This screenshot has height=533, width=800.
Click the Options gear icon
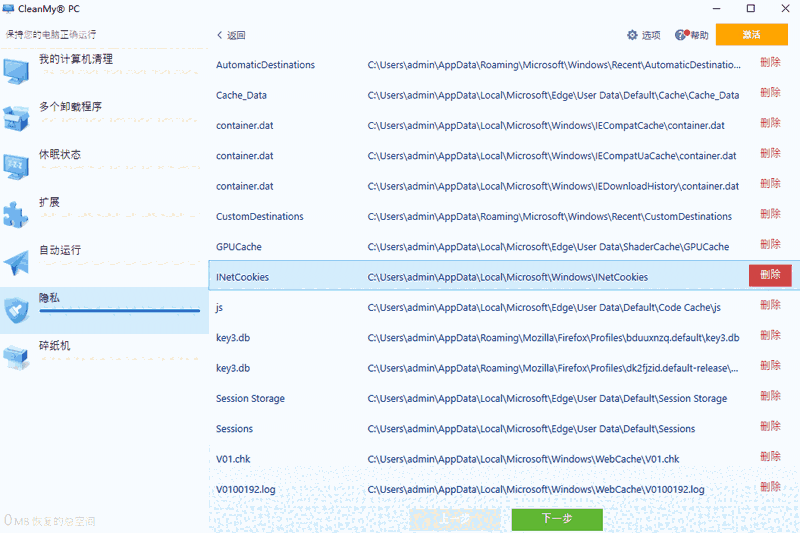pos(632,35)
